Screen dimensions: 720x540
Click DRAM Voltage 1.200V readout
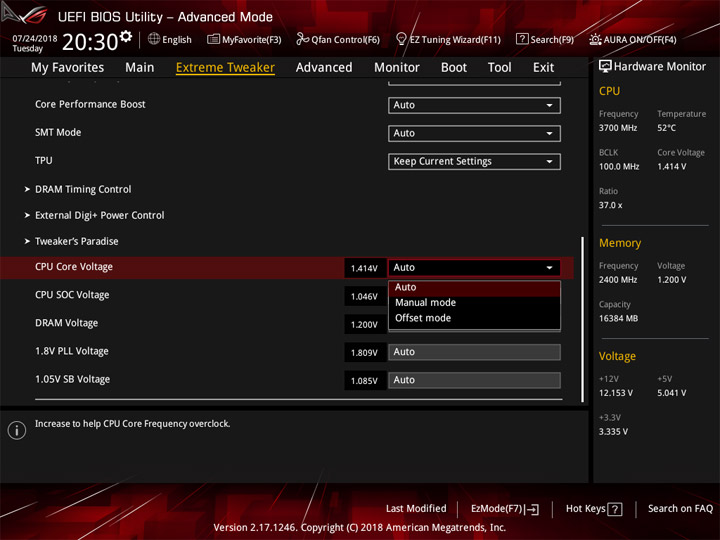[365, 325]
